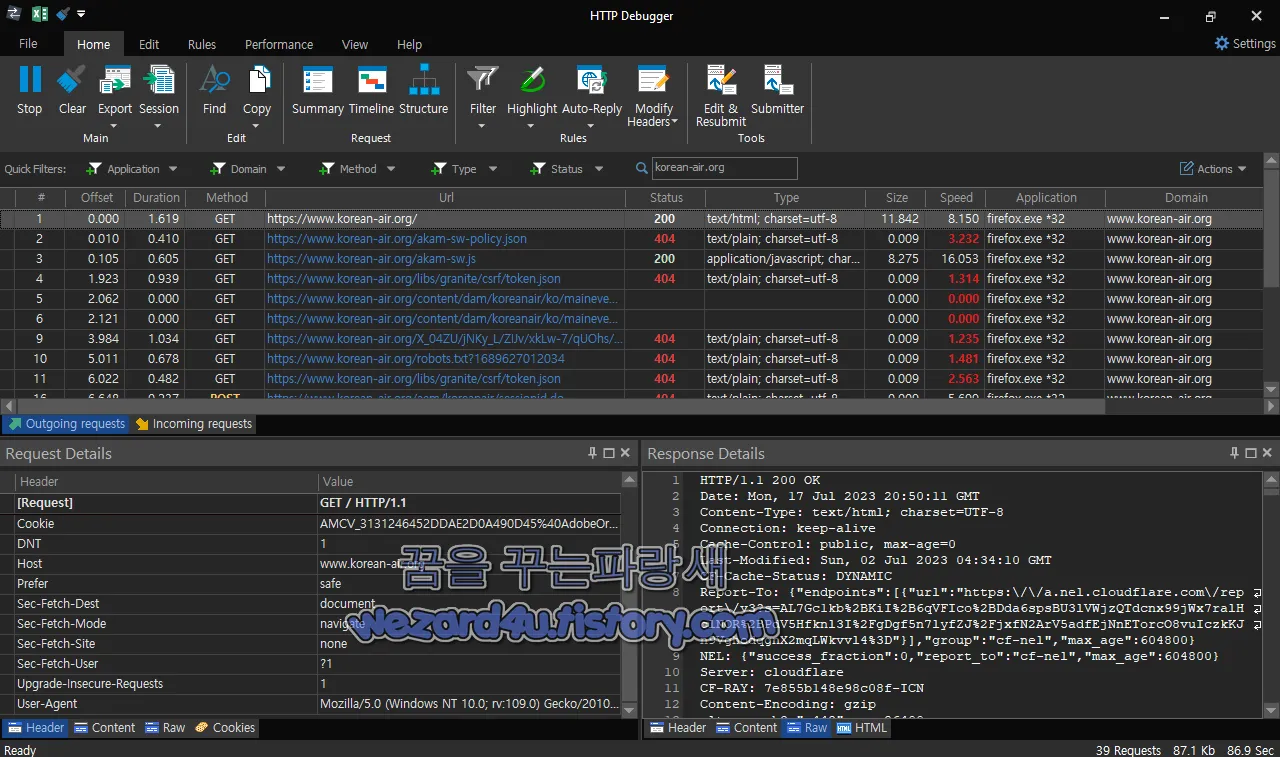Viewport: 1280px width, 757px height.
Task: Click the Highlight rules icon
Action: [532, 80]
